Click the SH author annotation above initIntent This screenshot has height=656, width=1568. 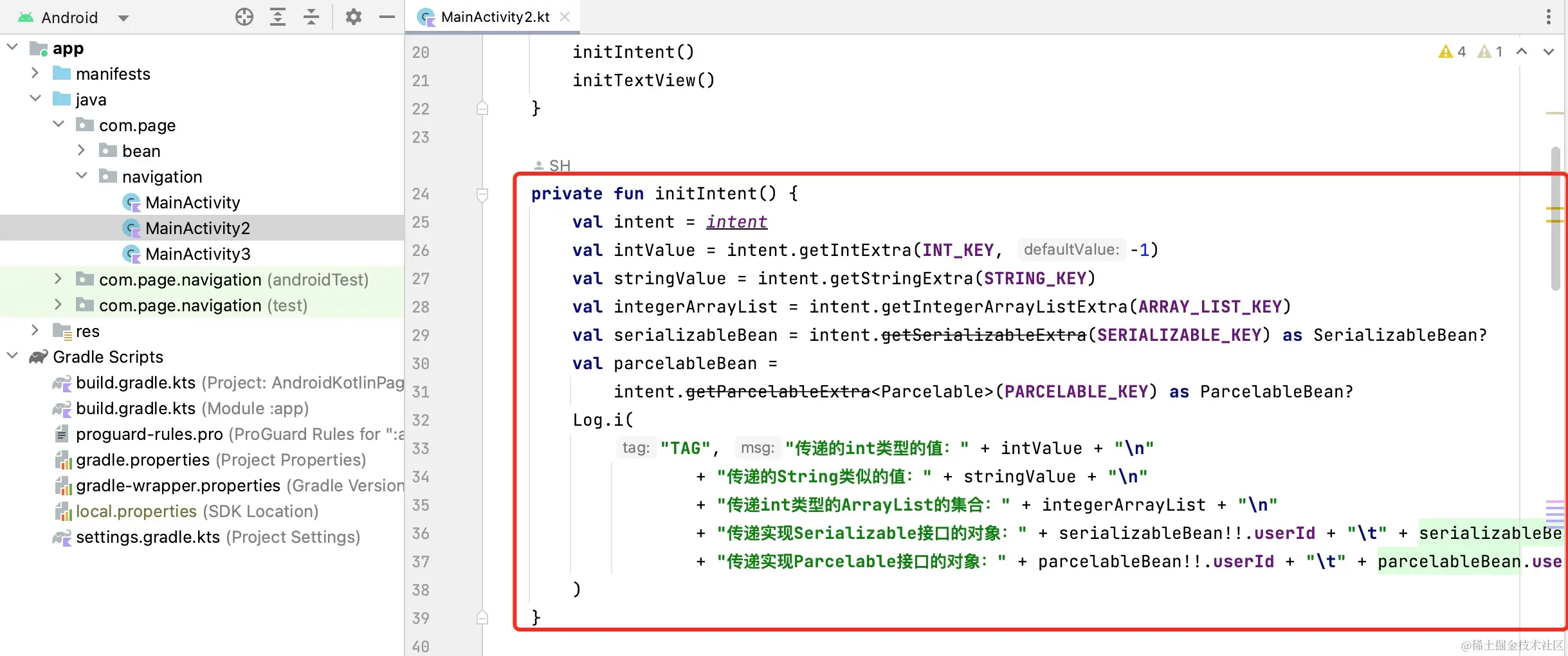pos(552,165)
